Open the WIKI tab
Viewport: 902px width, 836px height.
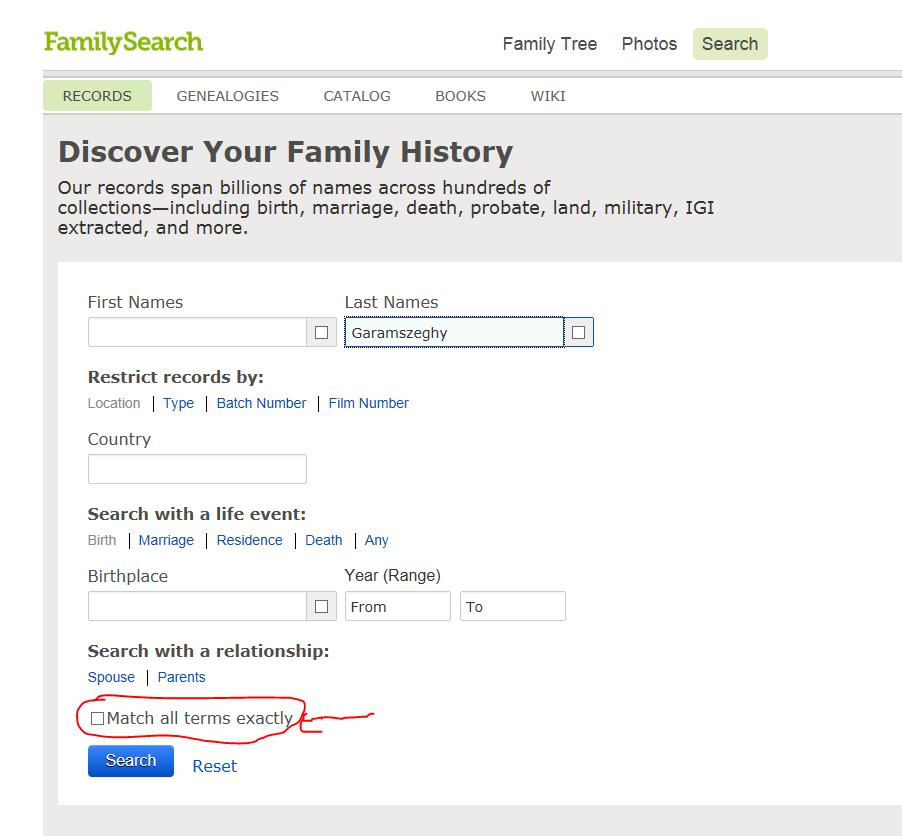coord(548,96)
